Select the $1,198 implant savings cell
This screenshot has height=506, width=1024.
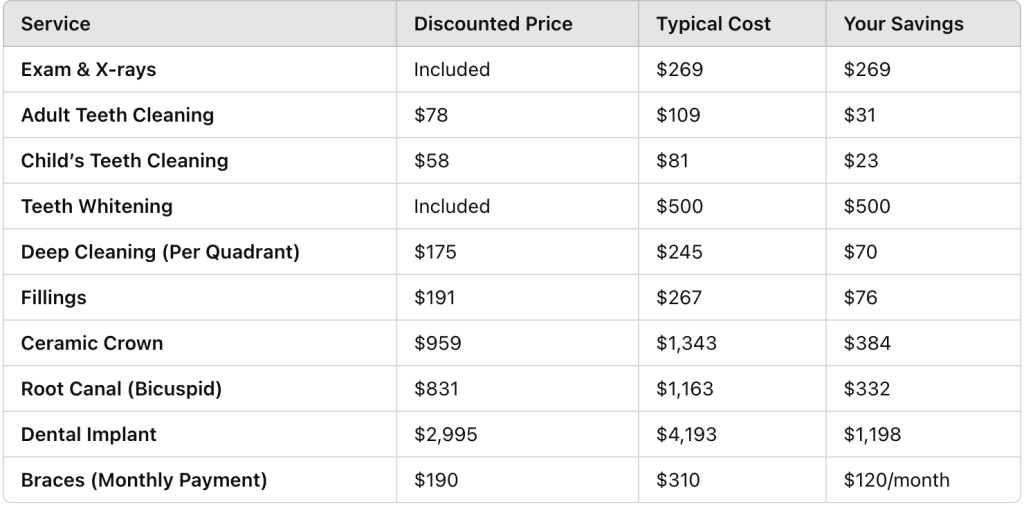pos(872,435)
